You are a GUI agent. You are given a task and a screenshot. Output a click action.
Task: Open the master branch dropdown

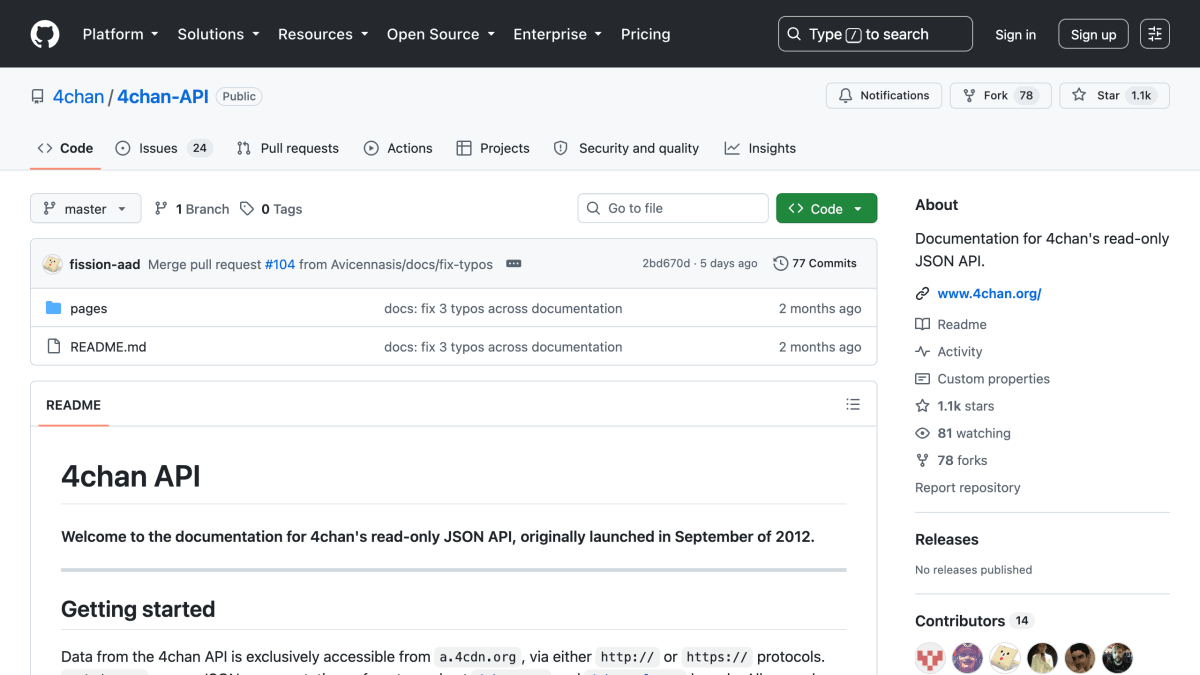pyautogui.click(x=86, y=209)
